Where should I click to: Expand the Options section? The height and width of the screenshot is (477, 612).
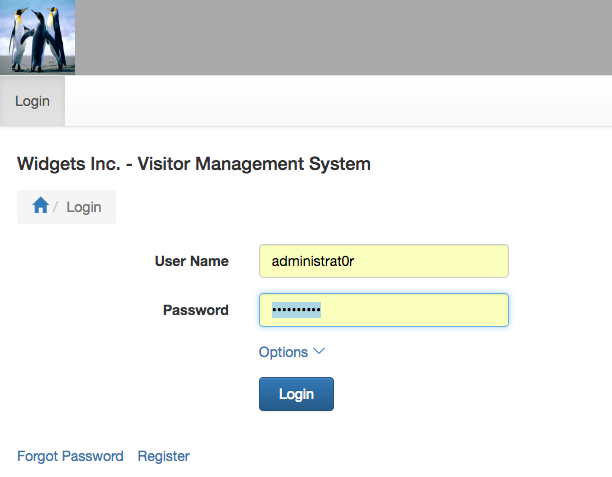tap(284, 352)
